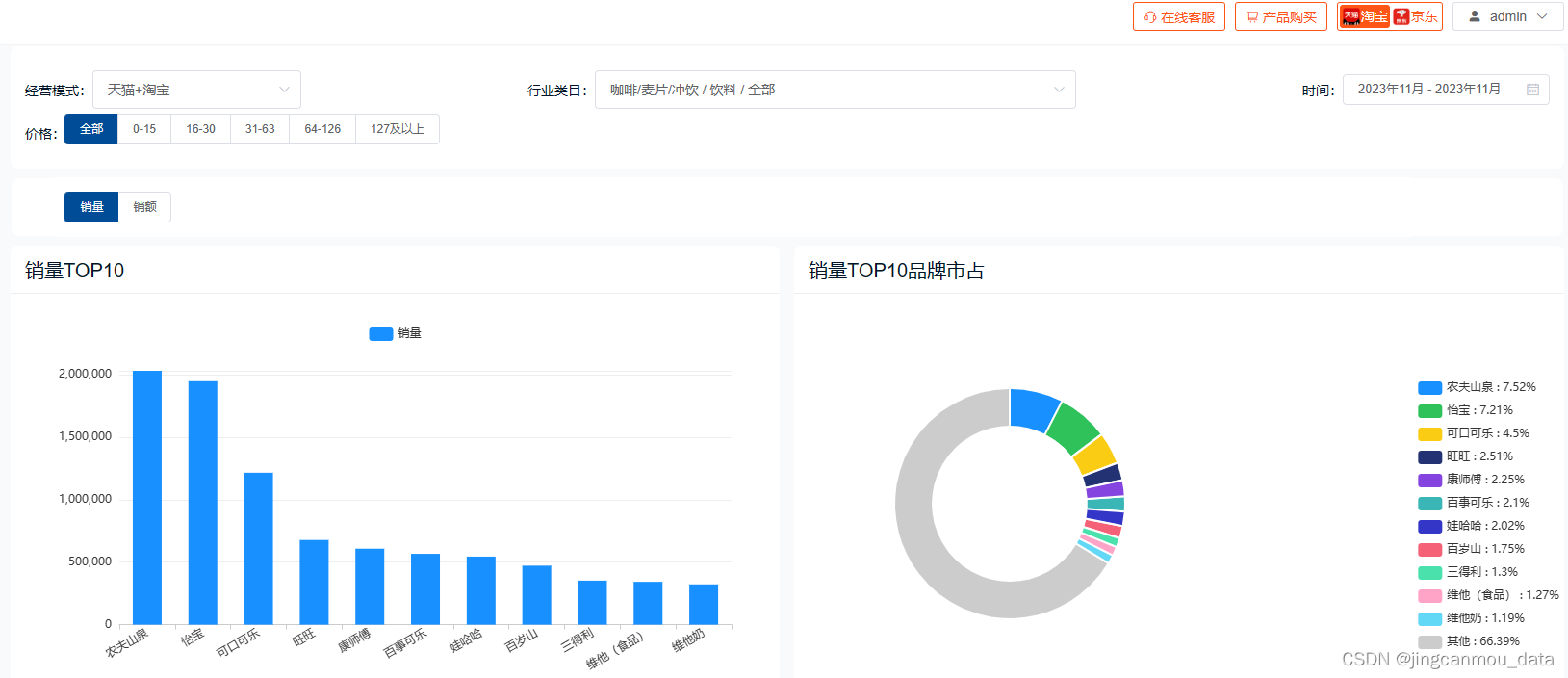
Task: Click the 康师傅 bar in the chart
Action: 370,587
